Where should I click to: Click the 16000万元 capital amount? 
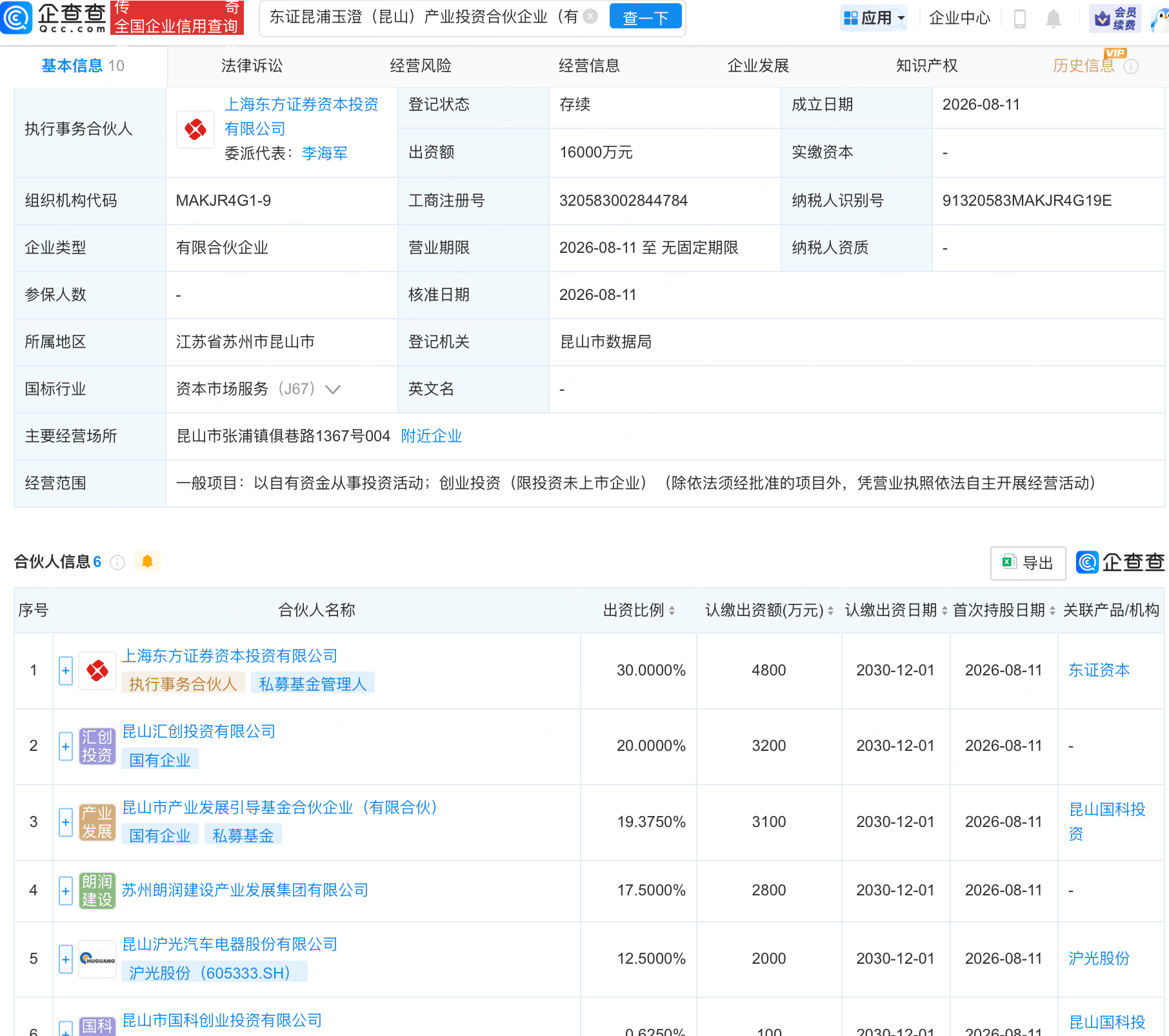pyautogui.click(x=596, y=152)
